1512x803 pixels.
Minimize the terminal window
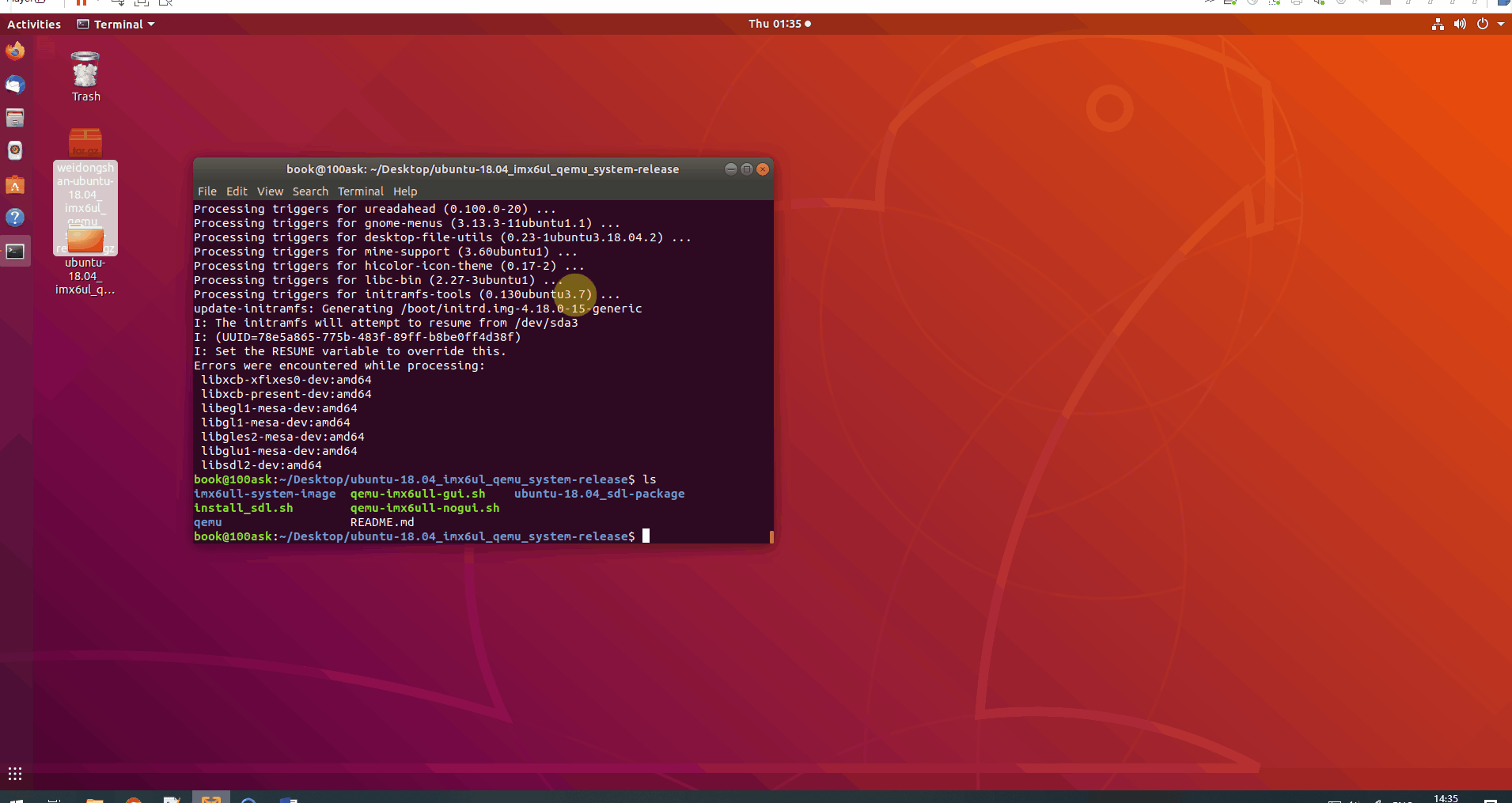coord(731,169)
